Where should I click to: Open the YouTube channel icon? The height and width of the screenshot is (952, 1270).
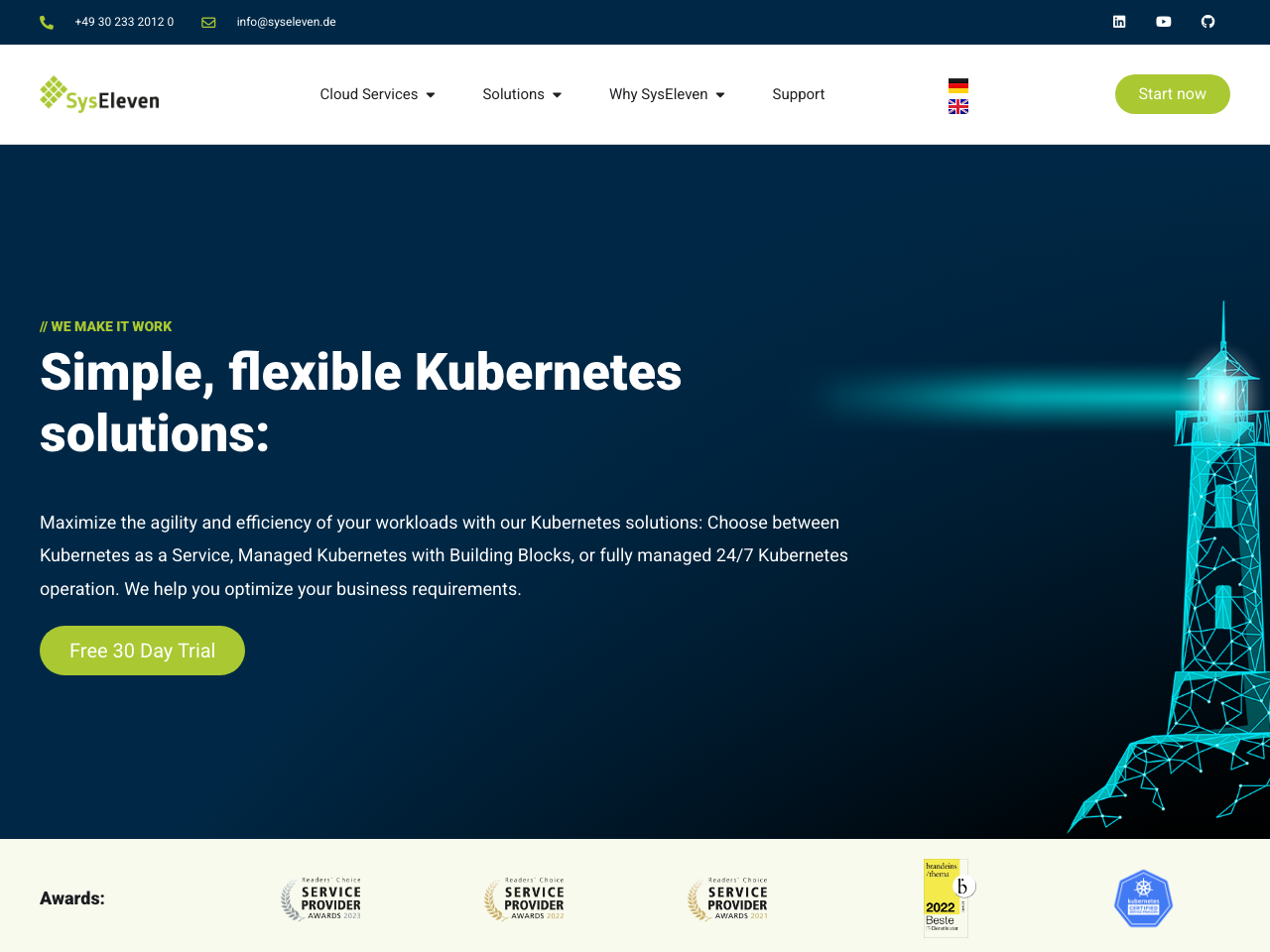(1161, 21)
